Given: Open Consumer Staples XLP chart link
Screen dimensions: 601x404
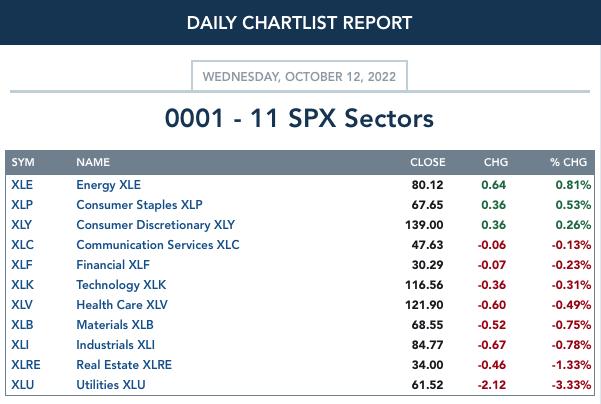Looking at the screenshot, I should point(139,205).
